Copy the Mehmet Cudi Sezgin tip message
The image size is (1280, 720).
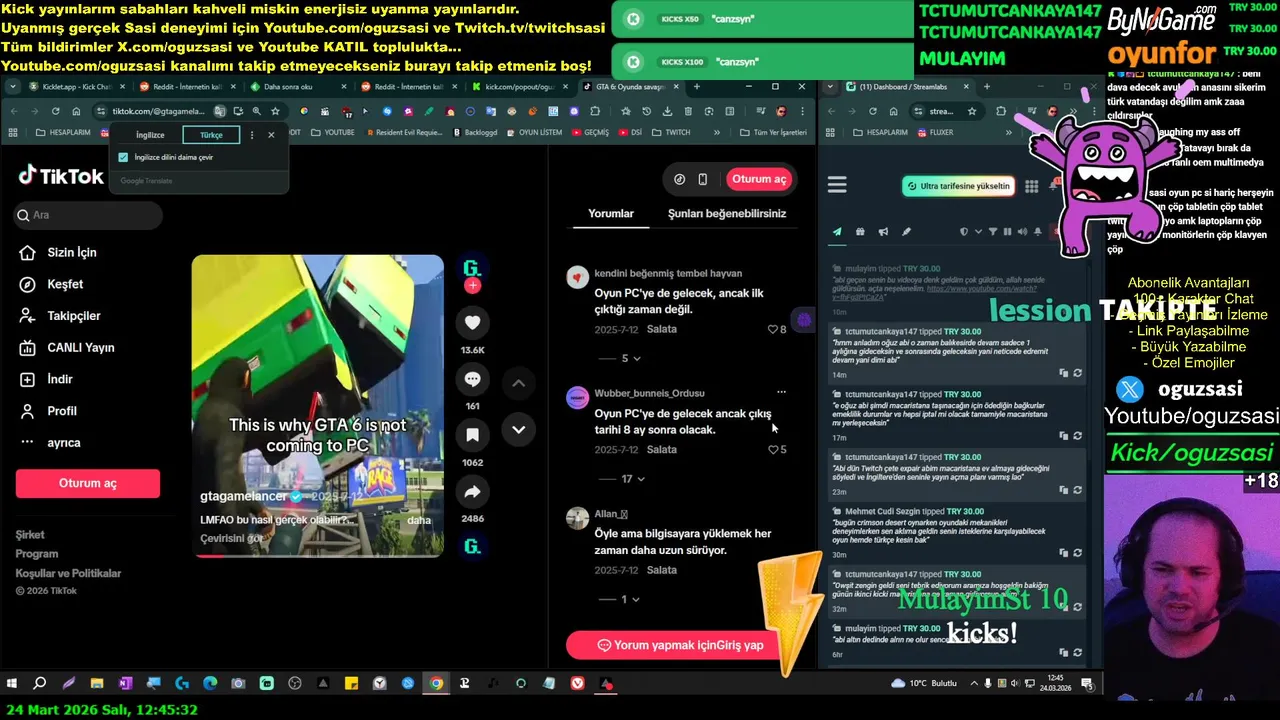pyautogui.click(x=1064, y=553)
